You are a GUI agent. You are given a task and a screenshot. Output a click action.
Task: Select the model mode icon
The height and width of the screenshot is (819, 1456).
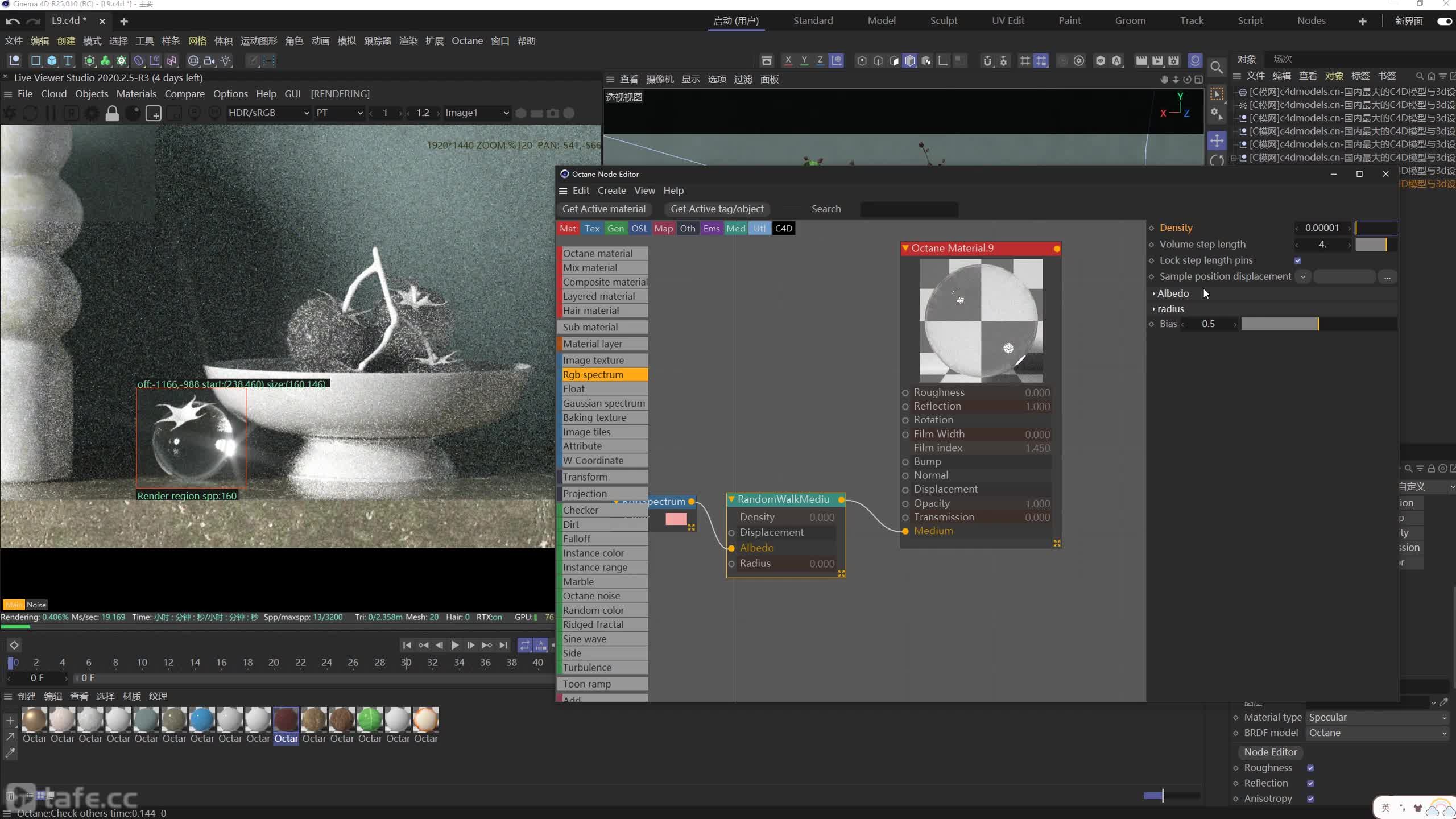[910, 61]
